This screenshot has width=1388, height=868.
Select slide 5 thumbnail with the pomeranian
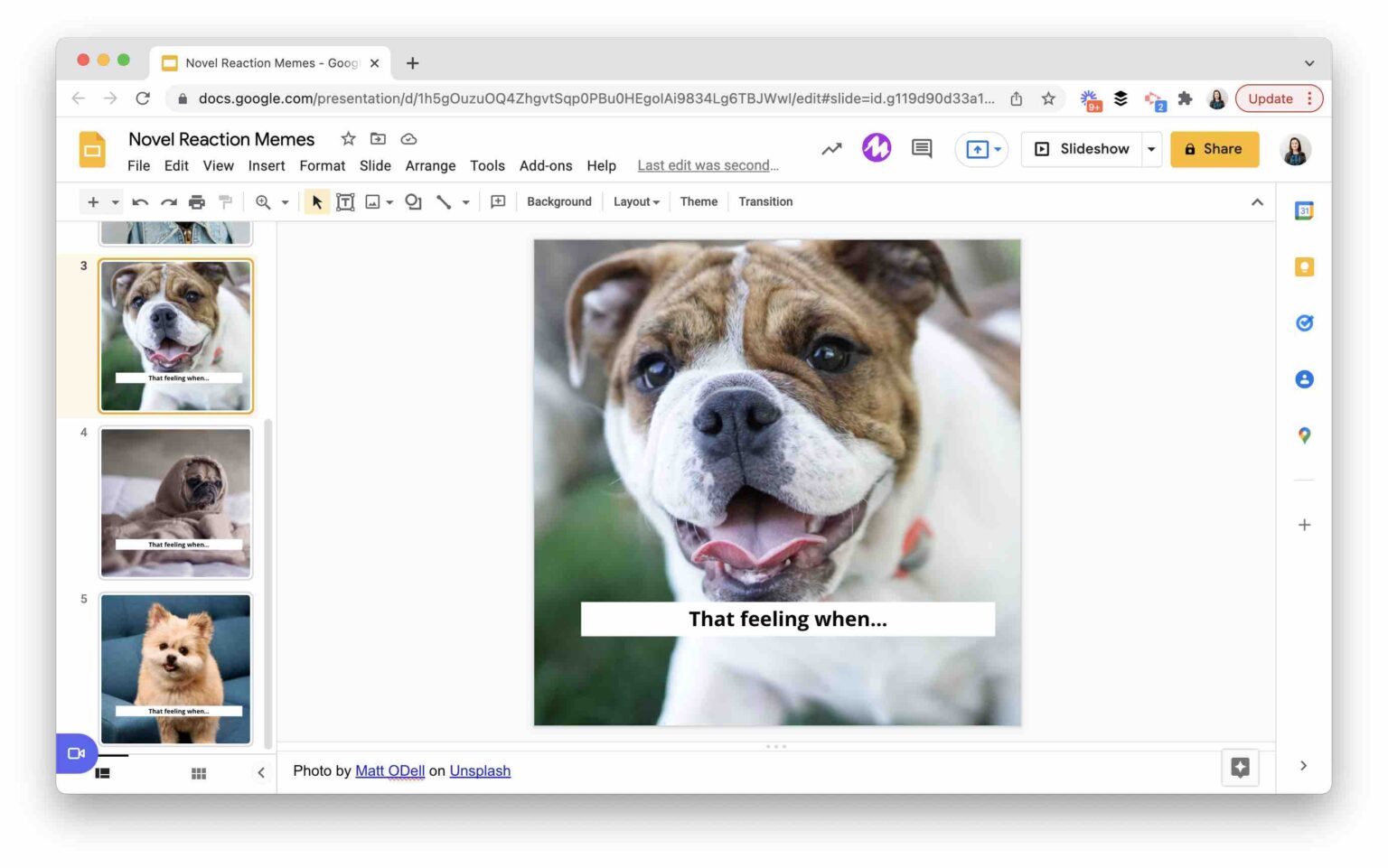pos(175,668)
